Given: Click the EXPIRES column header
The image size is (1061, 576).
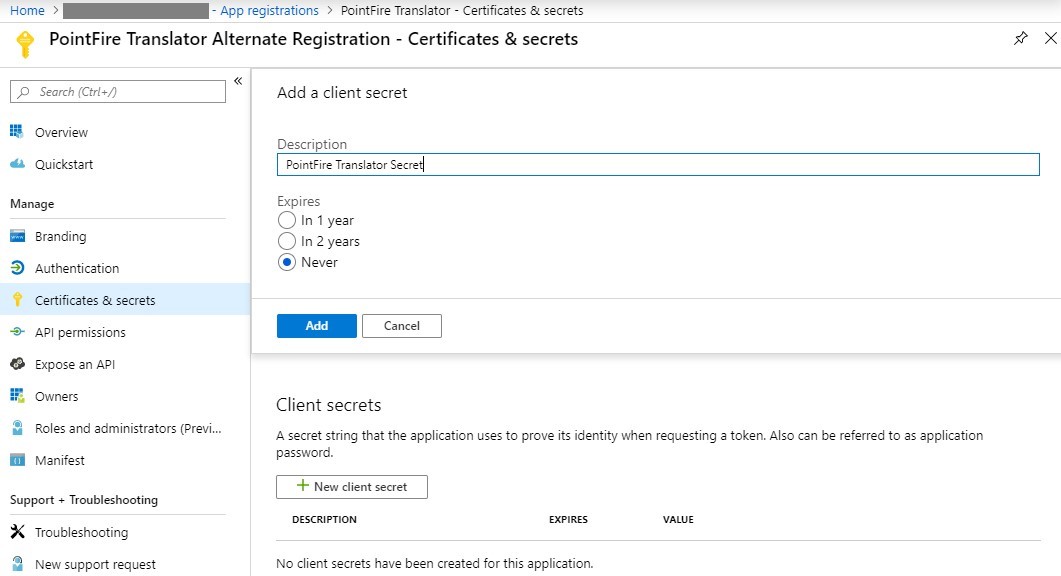Looking at the screenshot, I should (x=568, y=519).
